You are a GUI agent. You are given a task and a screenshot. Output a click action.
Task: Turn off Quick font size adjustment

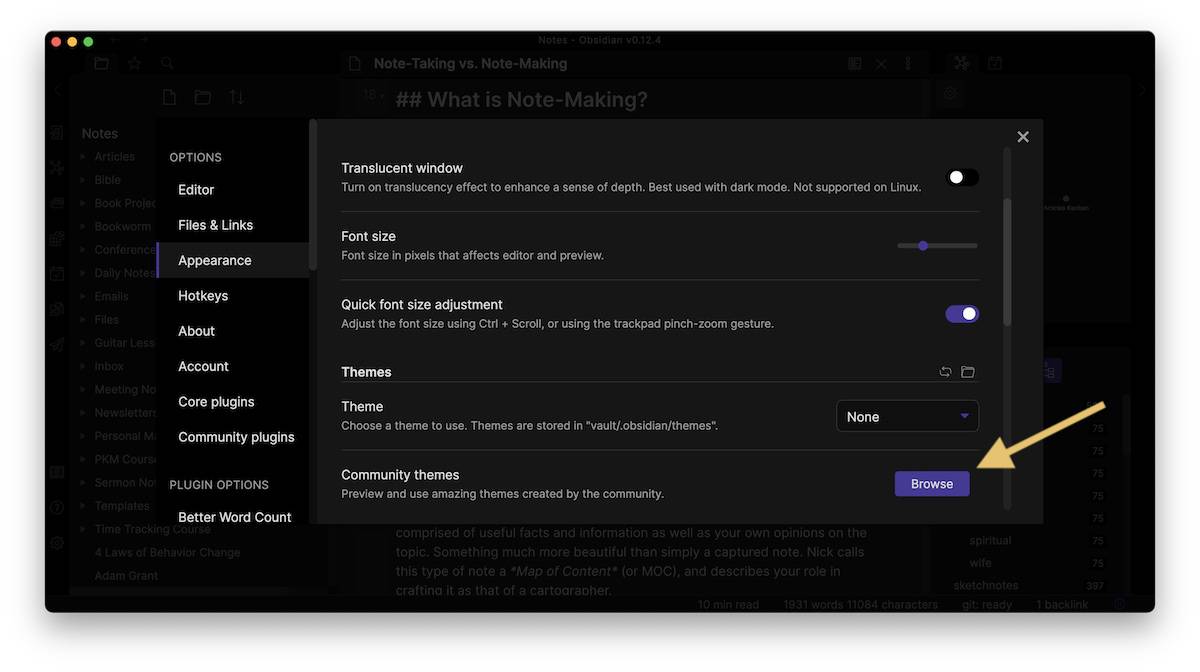click(962, 314)
